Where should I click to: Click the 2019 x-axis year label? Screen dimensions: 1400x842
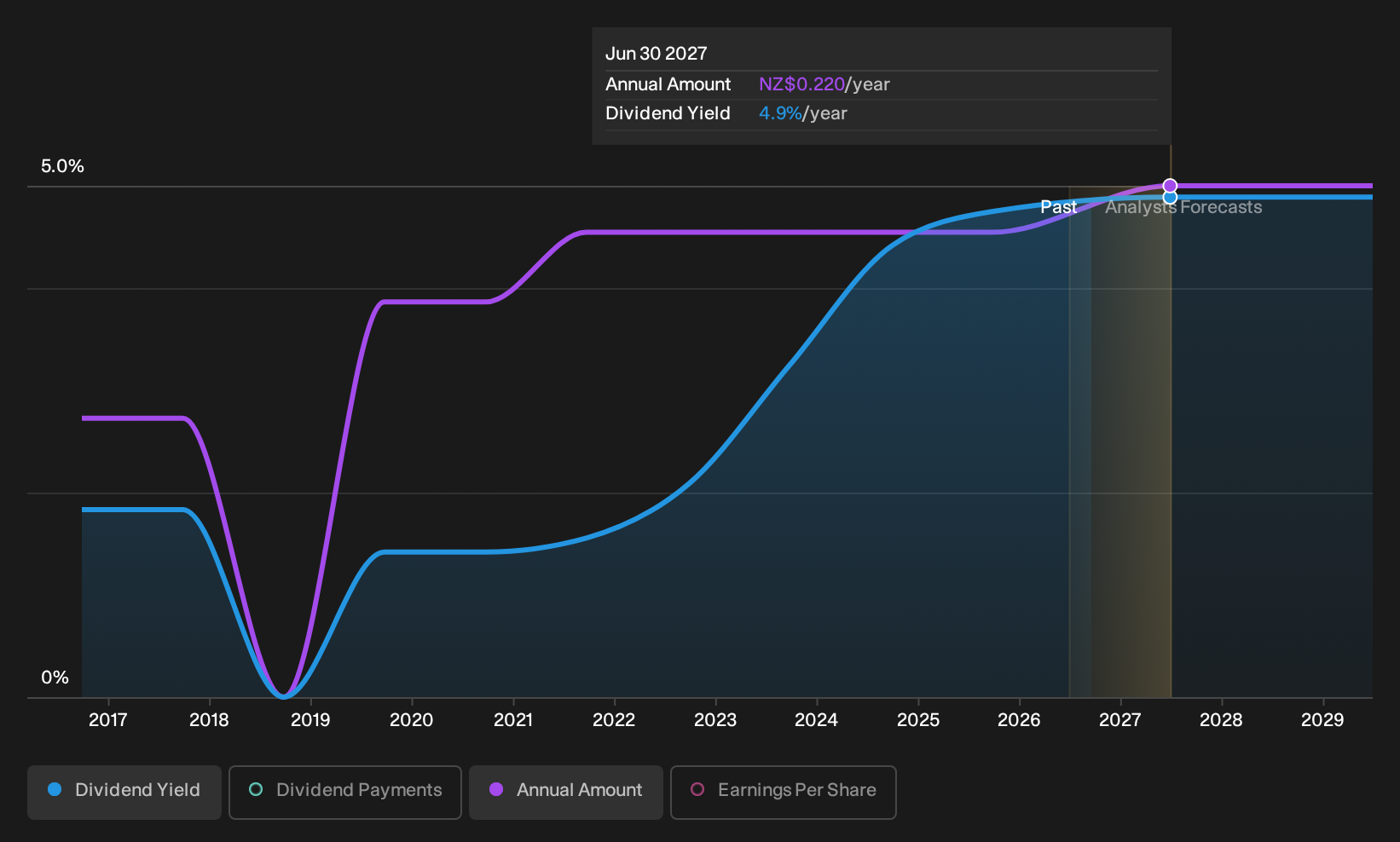[x=310, y=720]
